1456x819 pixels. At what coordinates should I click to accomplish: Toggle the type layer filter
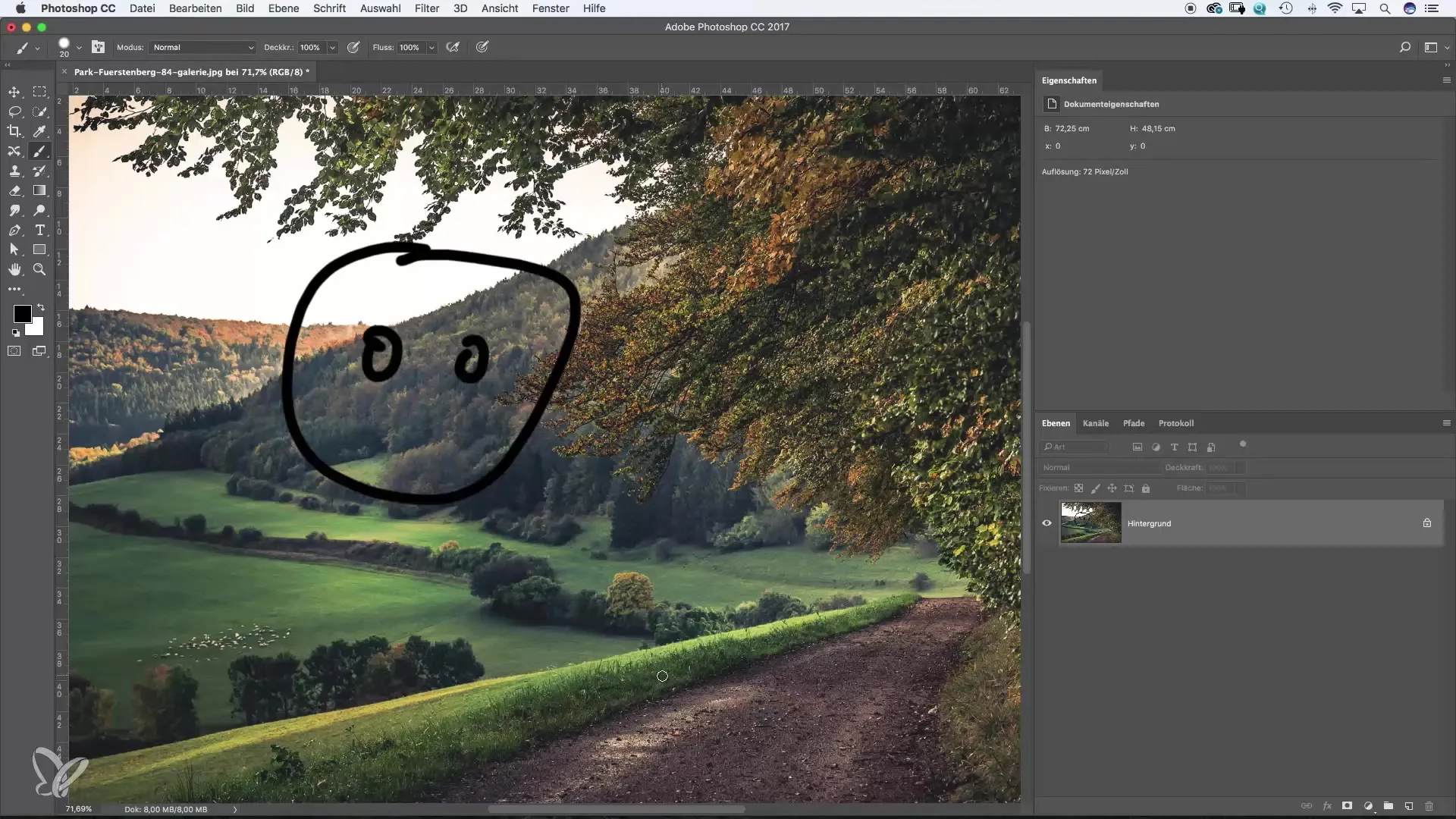click(1174, 447)
